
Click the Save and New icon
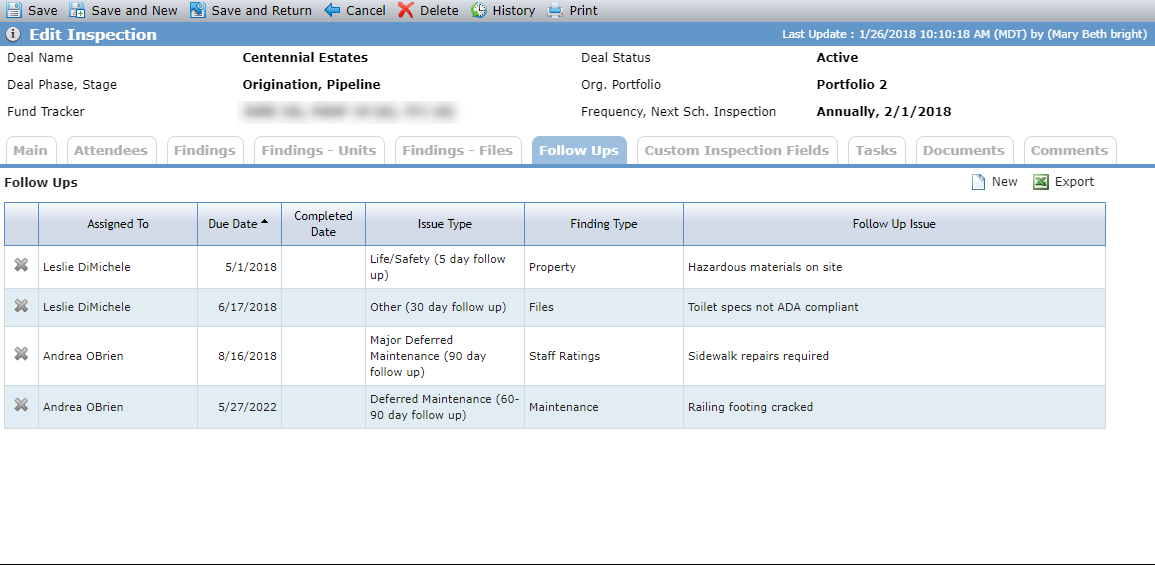pos(77,10)
